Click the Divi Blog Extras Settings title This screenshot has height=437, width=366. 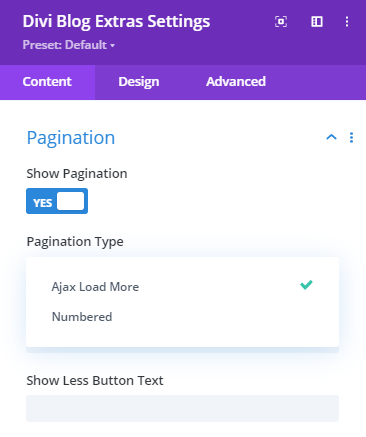[x=116, y=22]
